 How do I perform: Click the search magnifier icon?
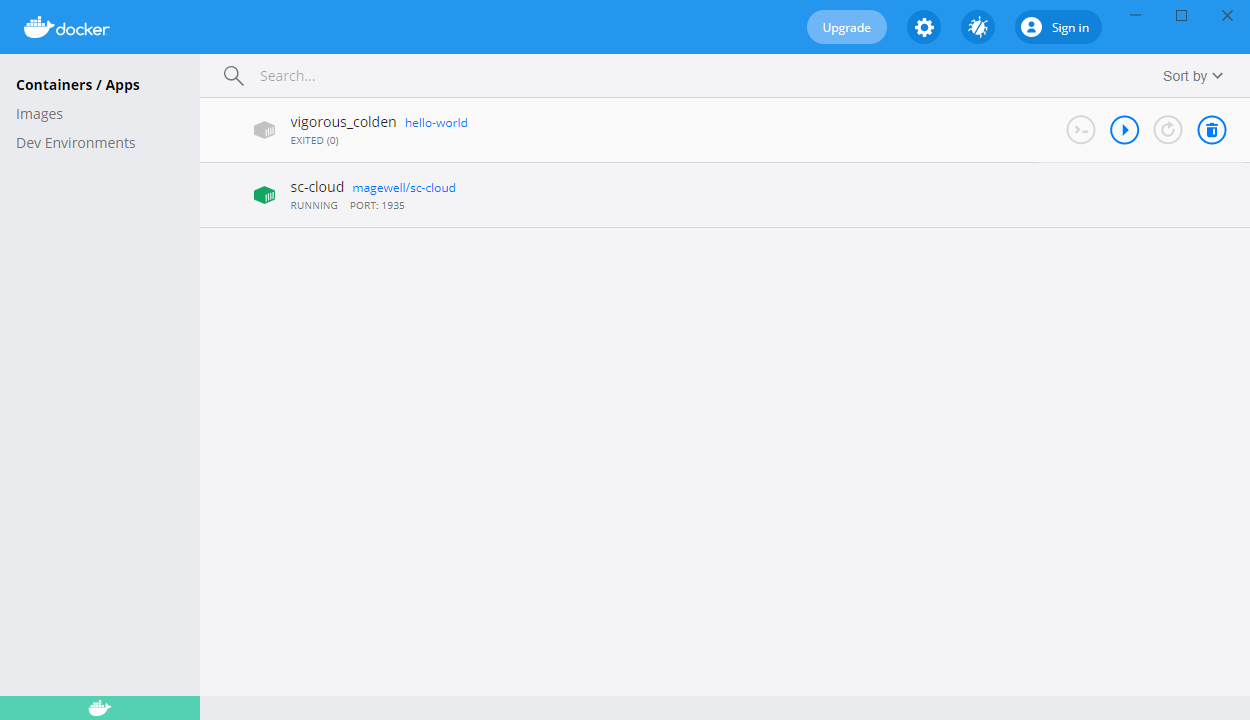tap(233, 75)
